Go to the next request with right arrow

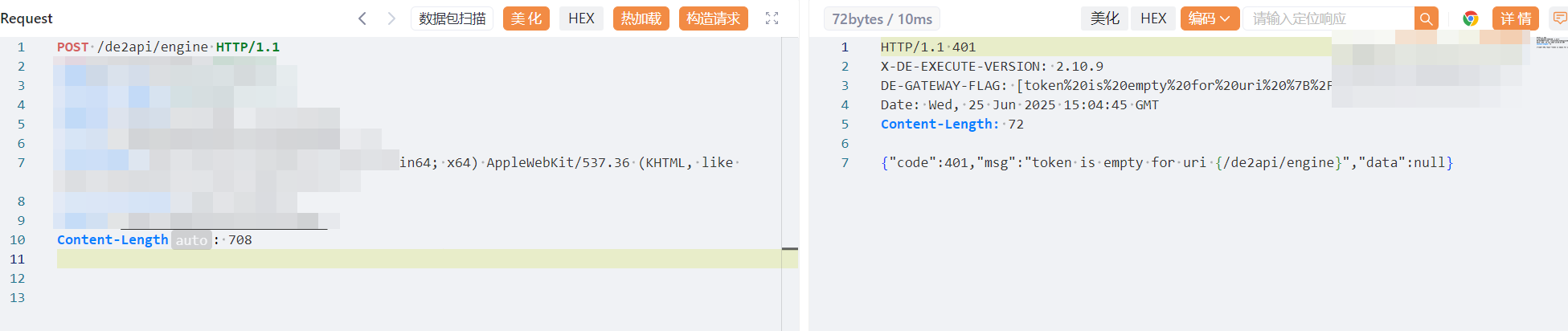tap(391, 18)
